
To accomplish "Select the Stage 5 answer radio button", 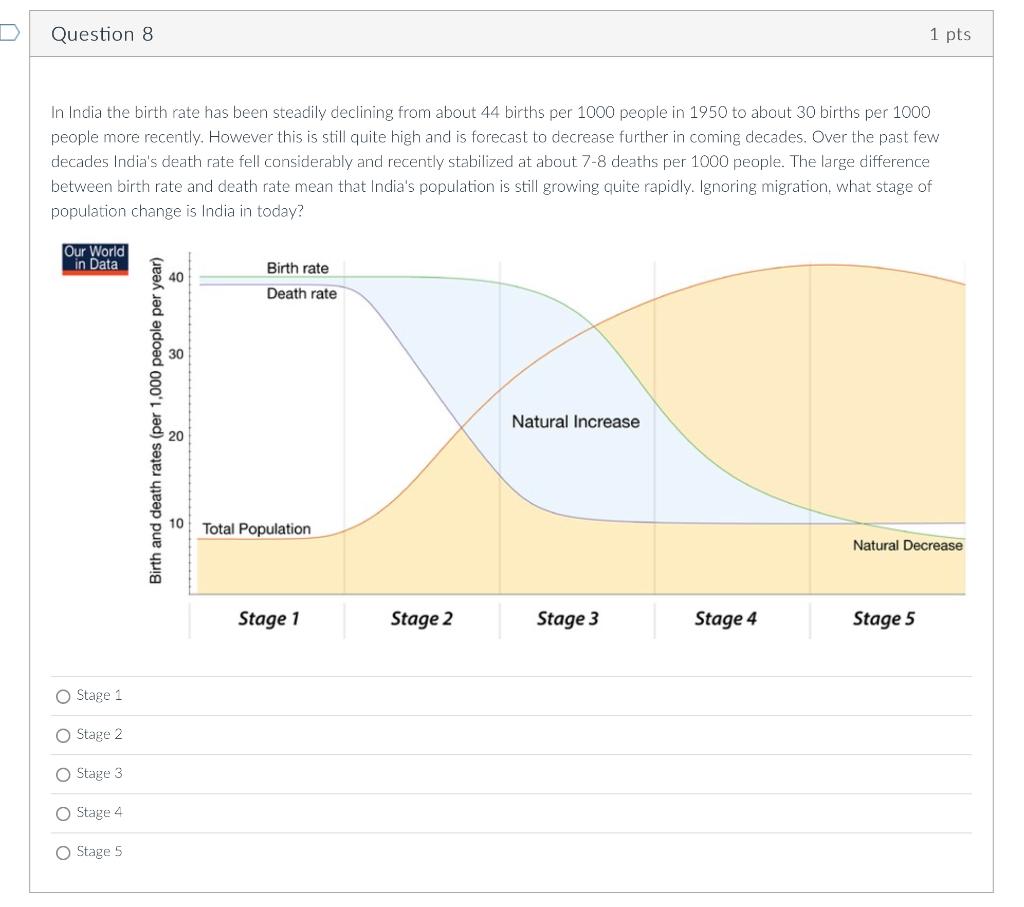I will pyautogui.click(x=64, y=852).
